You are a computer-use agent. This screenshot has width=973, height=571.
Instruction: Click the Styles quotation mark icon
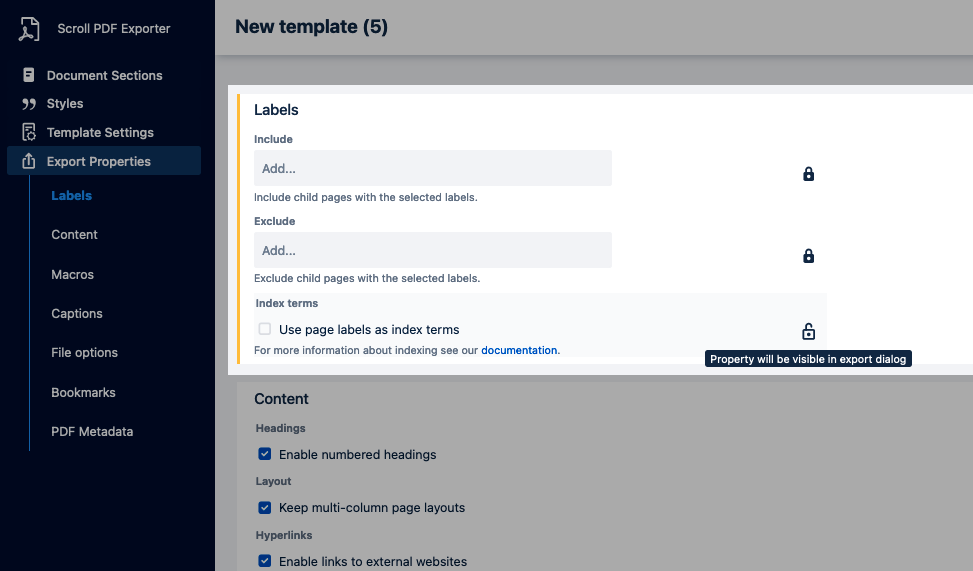[29, 104]
